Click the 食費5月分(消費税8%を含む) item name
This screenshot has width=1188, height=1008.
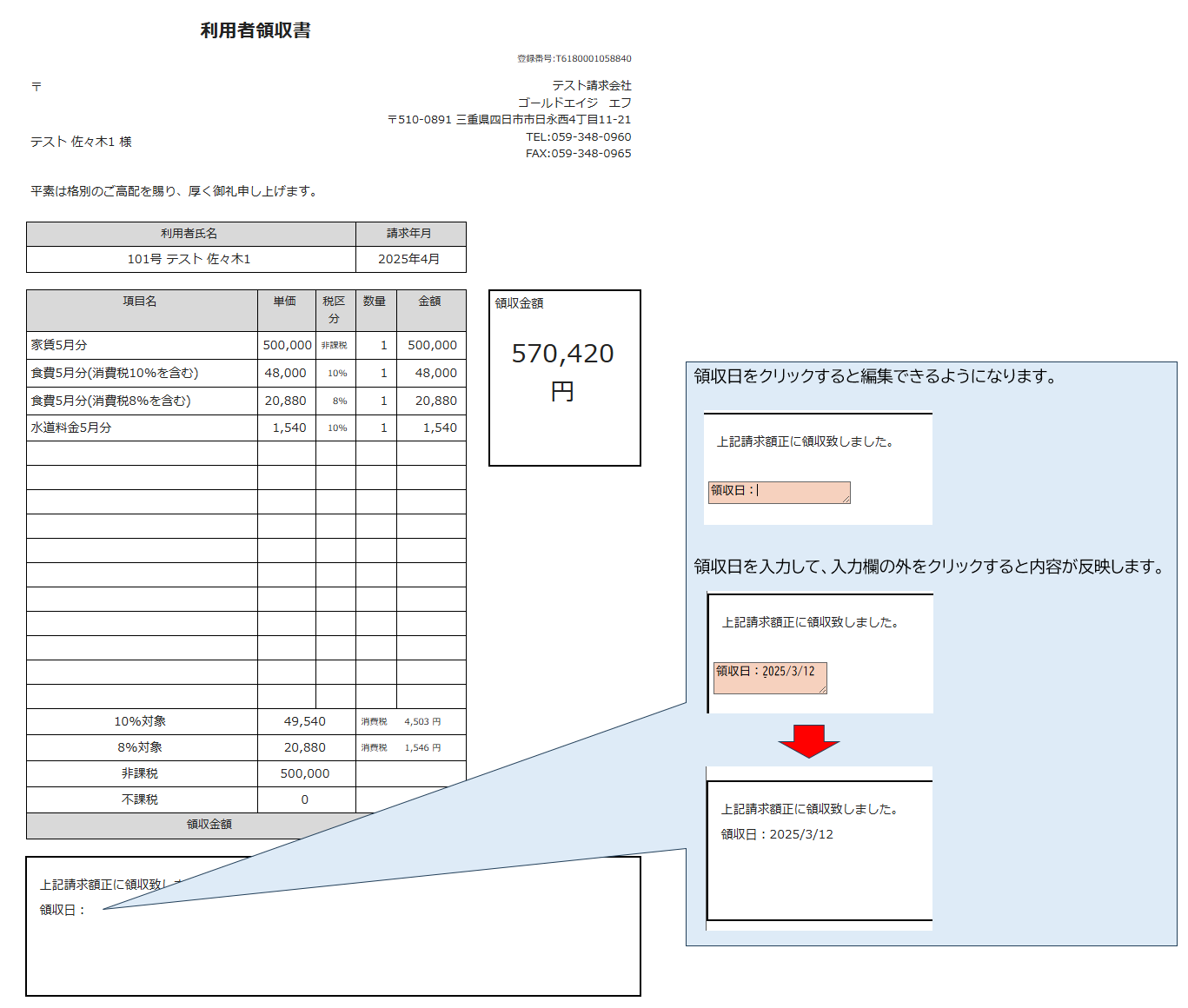pyautogui.click(x=110, y=401)
